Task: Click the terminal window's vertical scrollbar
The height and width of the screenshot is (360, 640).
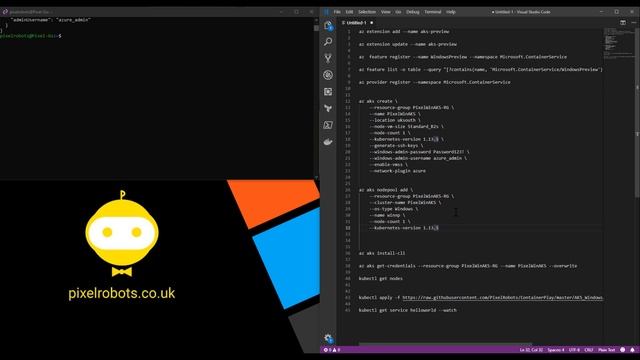Action: (316, 28)
